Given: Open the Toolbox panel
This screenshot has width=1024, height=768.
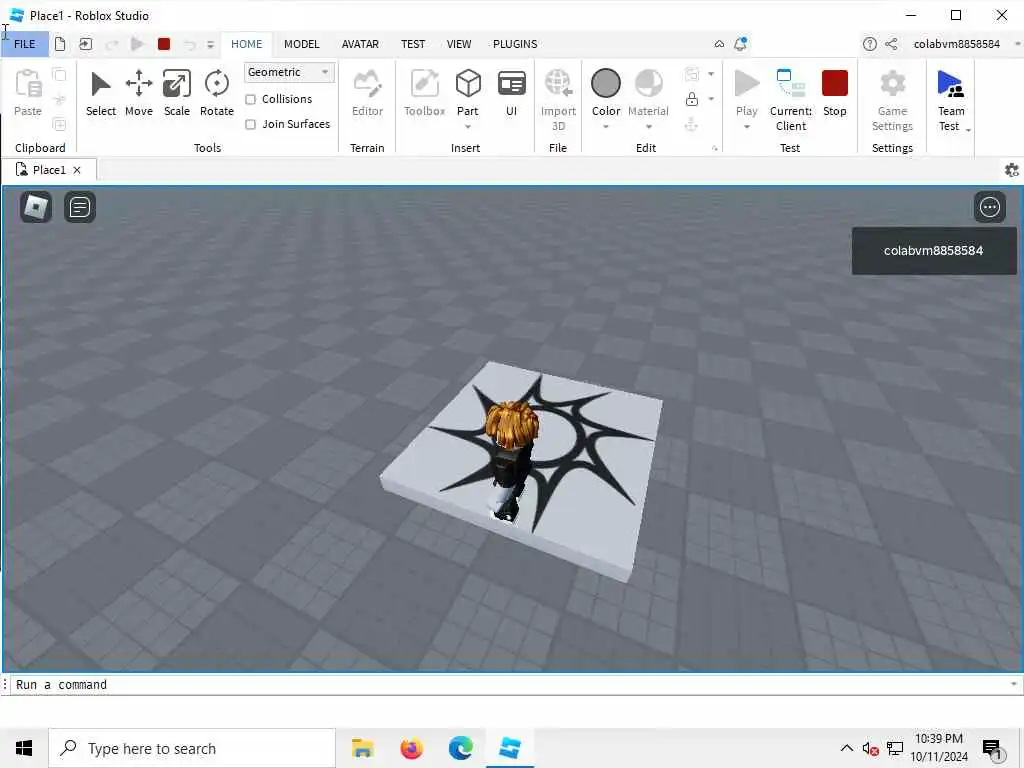Looking at the screenshot, I should point(424,93).
